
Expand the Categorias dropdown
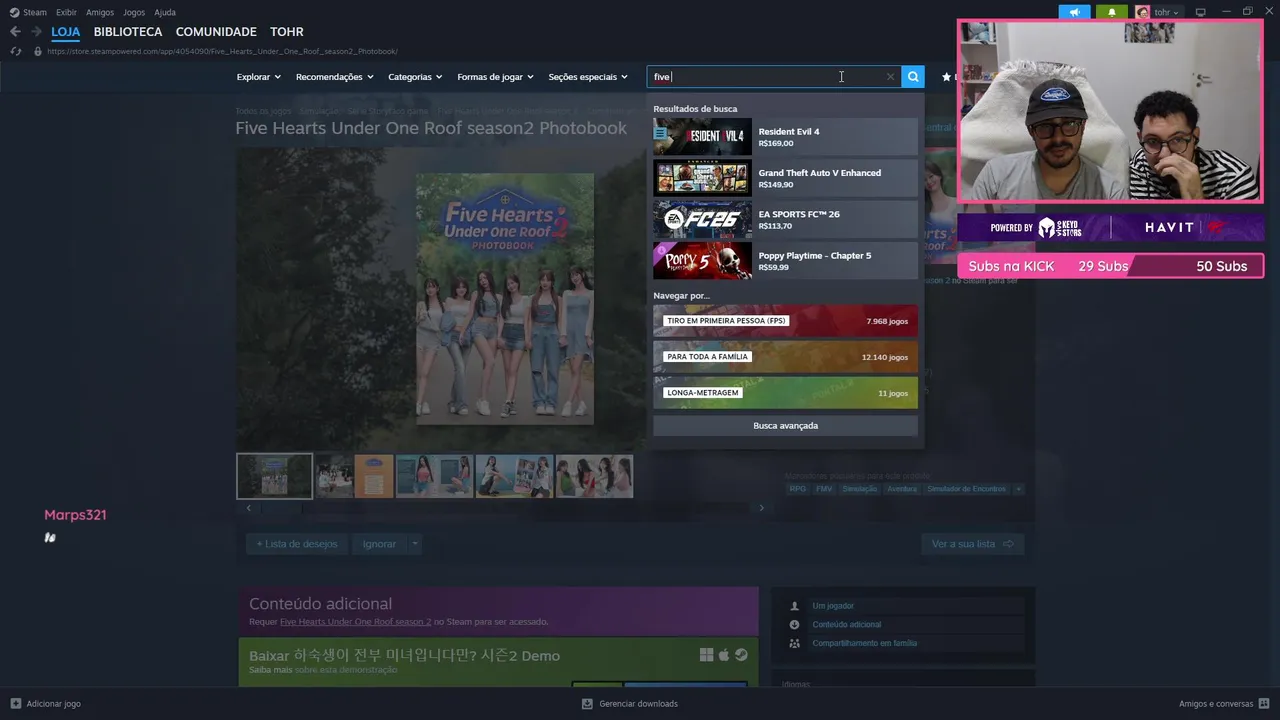(x=415, y=77)
